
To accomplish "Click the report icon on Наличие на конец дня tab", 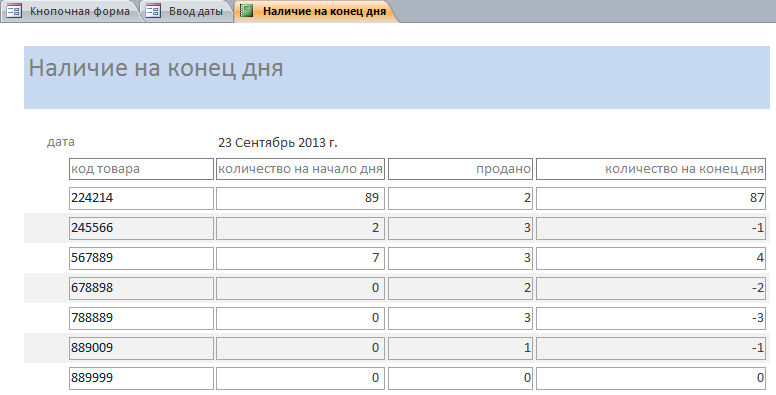I will click(246, 10).
